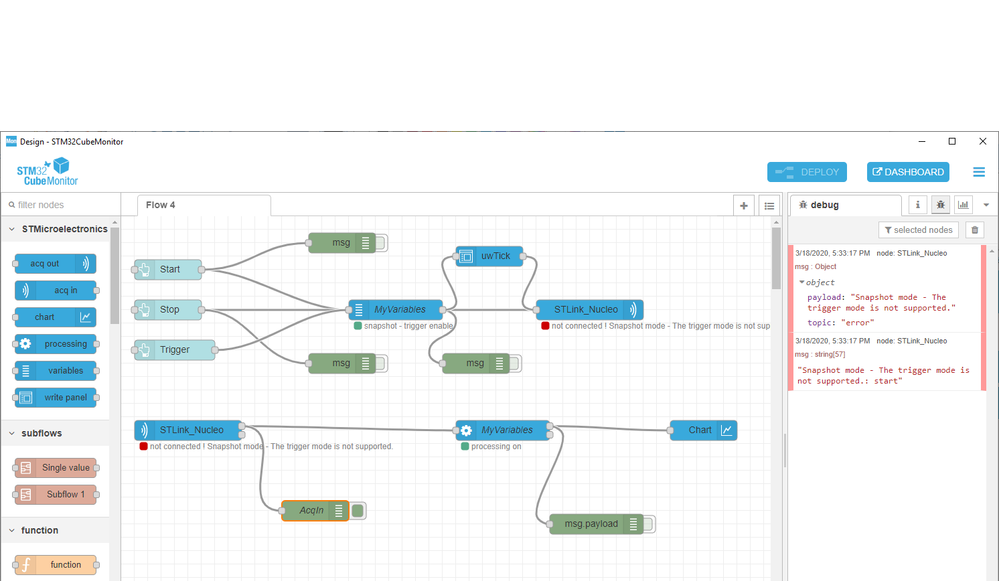Select the acq in palette node
Image resolution: width=999 pixels, height=581 pixels.
point(55,290)
